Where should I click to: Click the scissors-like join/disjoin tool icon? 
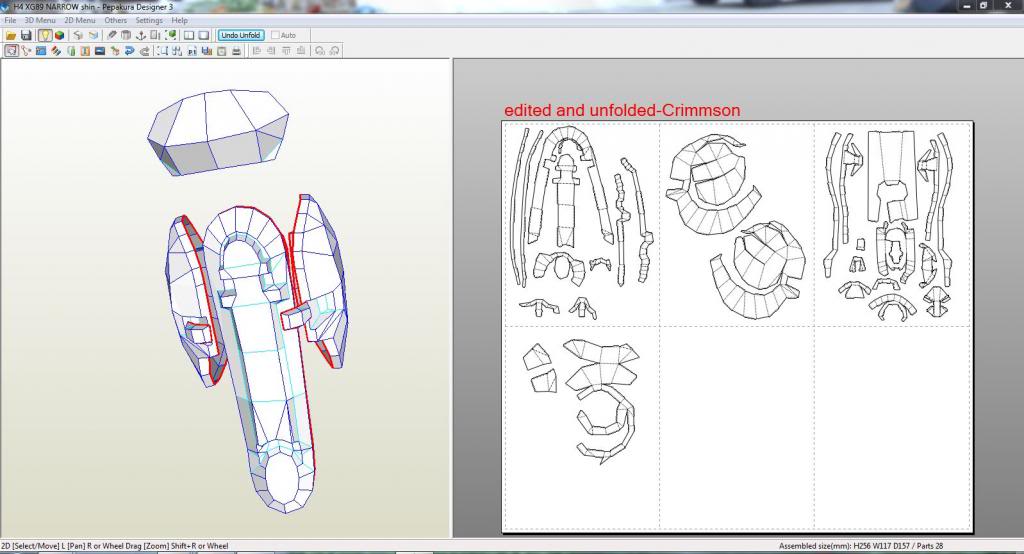click(x=25, y=51)
